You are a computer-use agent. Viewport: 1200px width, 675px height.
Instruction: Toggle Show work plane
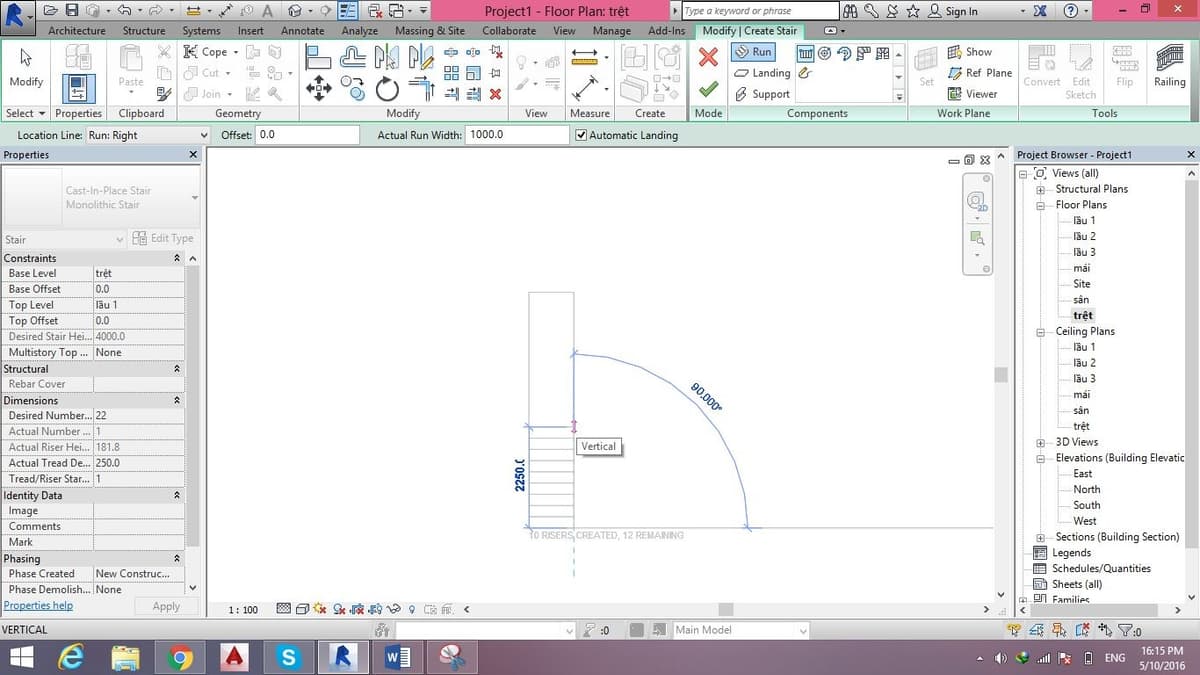(x=969, y=52)
